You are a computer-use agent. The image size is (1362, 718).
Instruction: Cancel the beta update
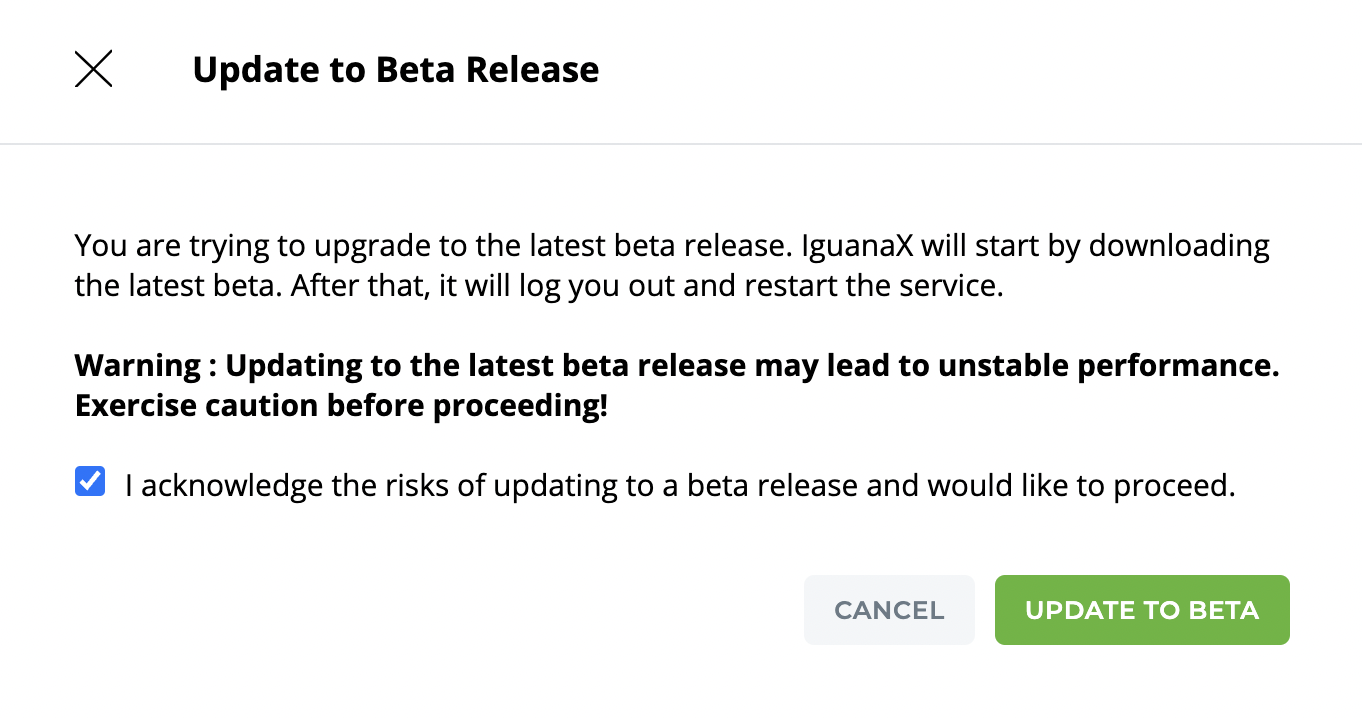coord(889,610)
